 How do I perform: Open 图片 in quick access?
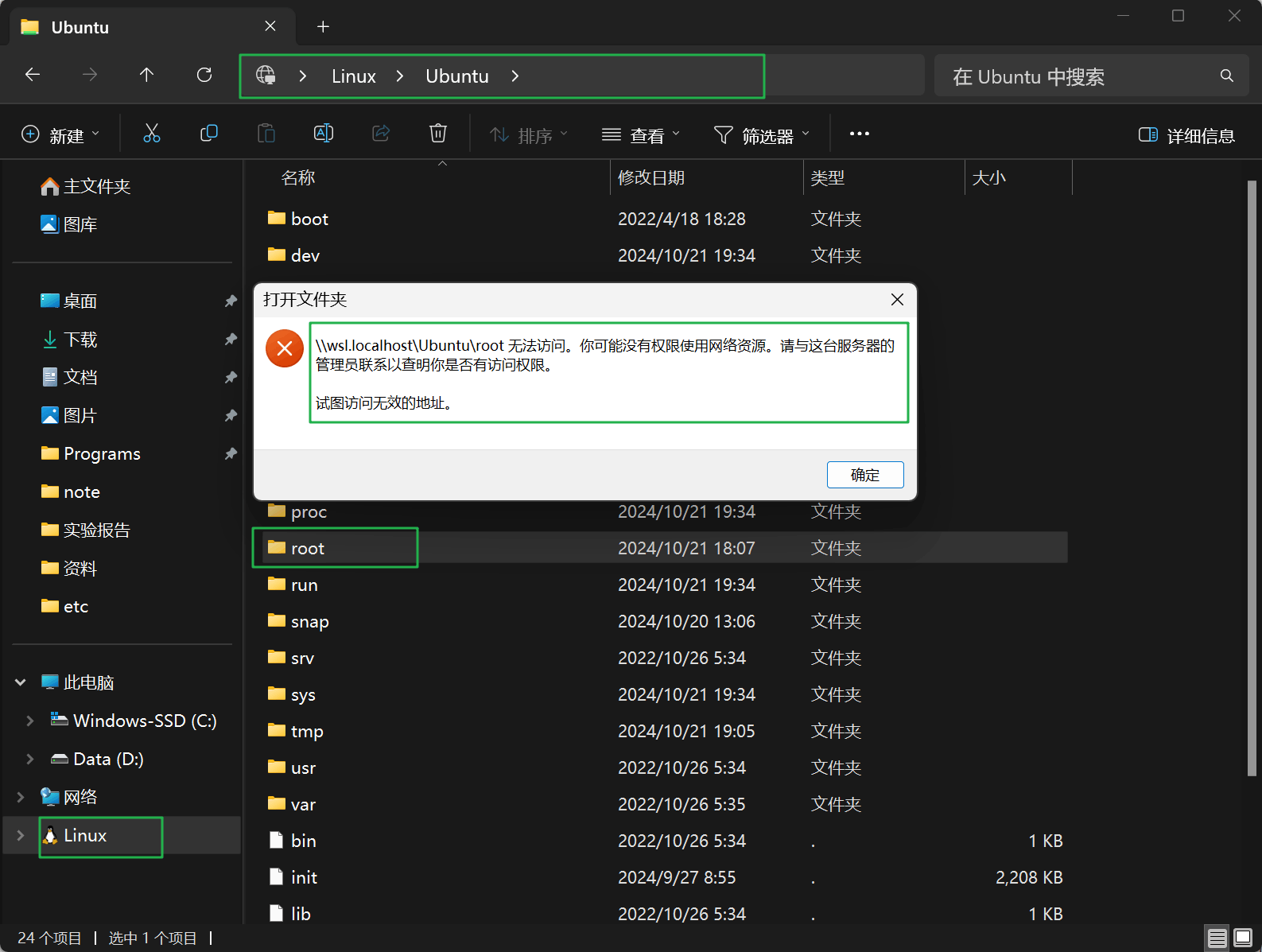coord(68,415)
